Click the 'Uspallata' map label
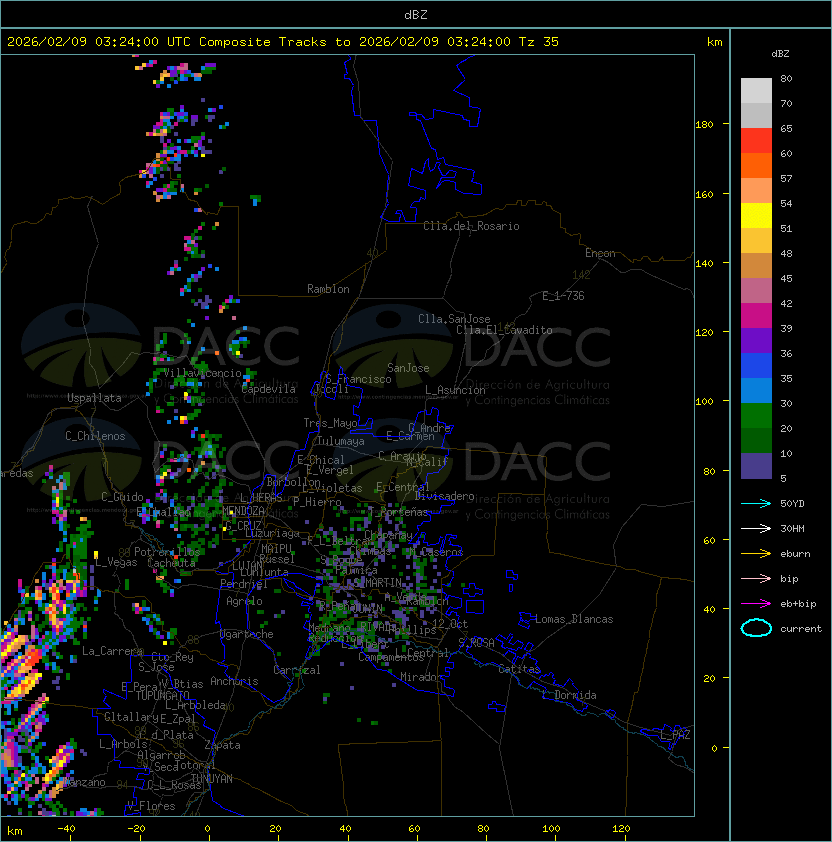The image size is (832, 842). pyautogui.click(x=94, y=398)
